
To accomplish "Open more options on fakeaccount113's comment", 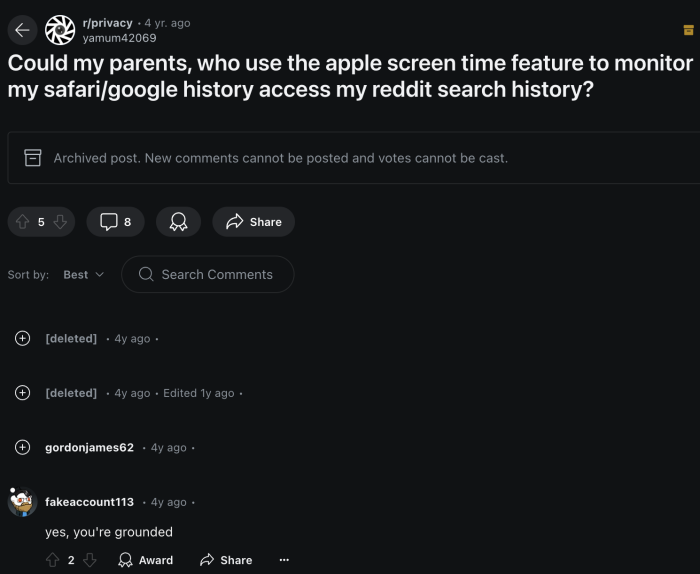I will point(284,560).
